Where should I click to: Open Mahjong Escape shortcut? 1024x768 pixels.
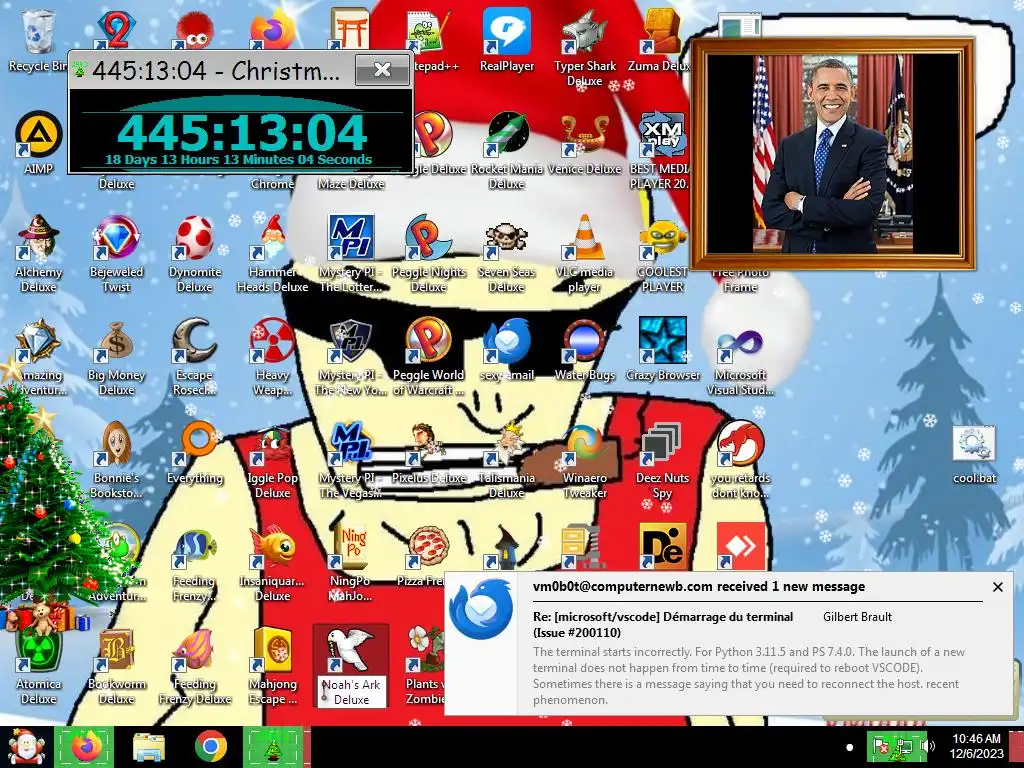tap(272, 666)
